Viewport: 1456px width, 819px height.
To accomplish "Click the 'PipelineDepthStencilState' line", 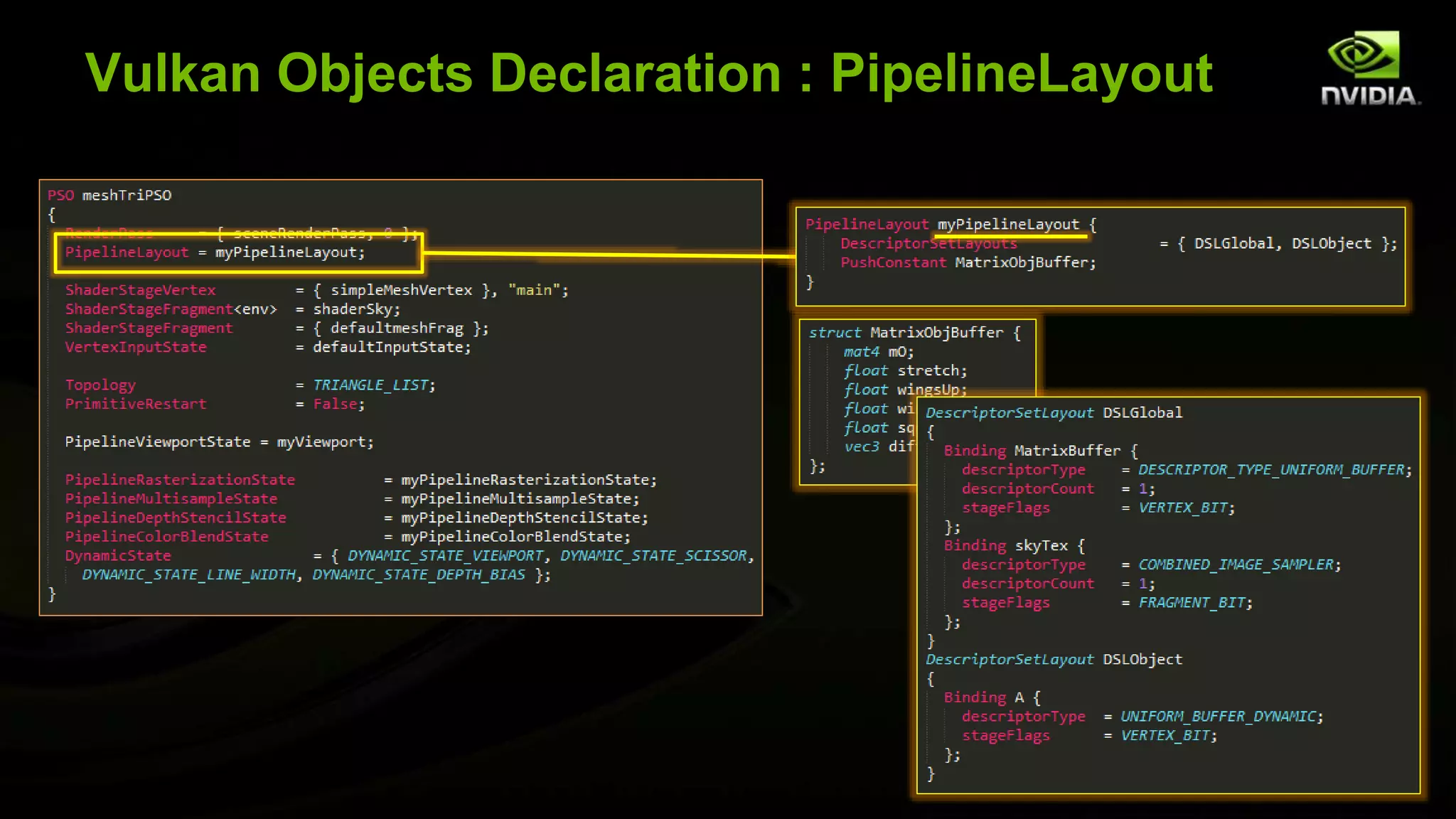I will (x=357, y=518).
